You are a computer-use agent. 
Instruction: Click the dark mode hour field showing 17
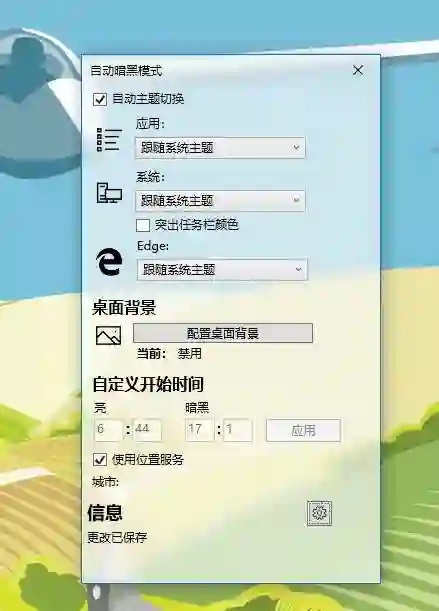pyautogui.click(x=200, y=430)
